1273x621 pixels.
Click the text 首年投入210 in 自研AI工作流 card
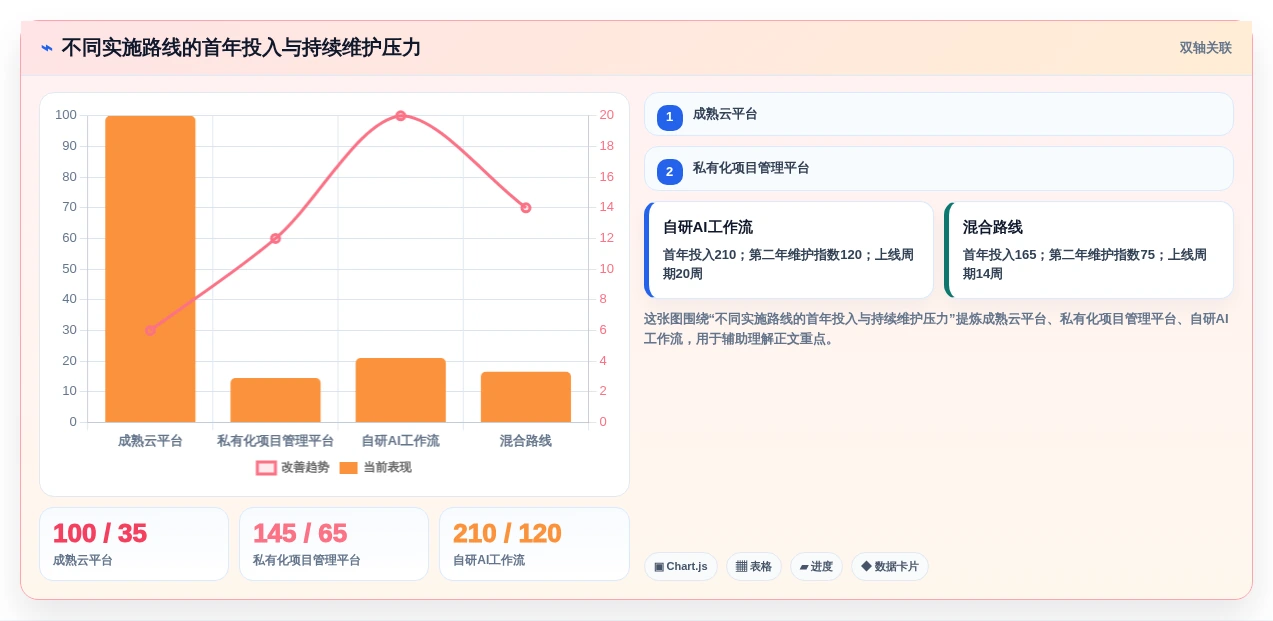pos(699,255)
